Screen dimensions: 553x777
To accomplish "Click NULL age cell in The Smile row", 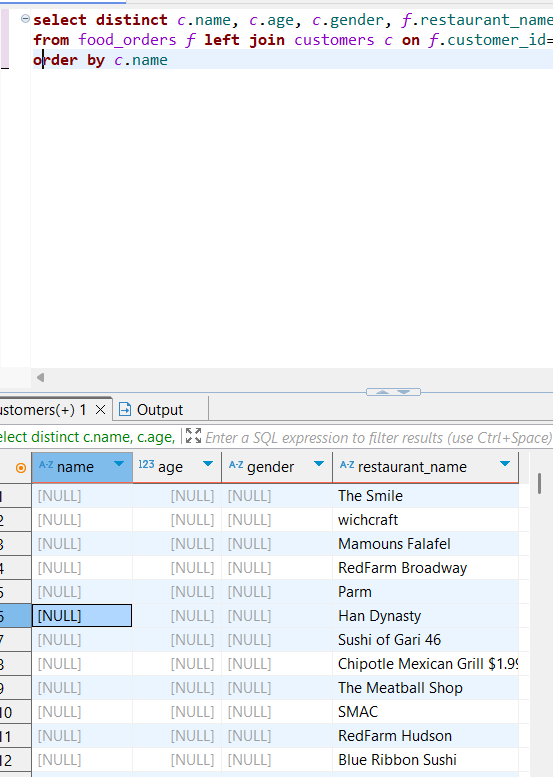I will point(177,496).
